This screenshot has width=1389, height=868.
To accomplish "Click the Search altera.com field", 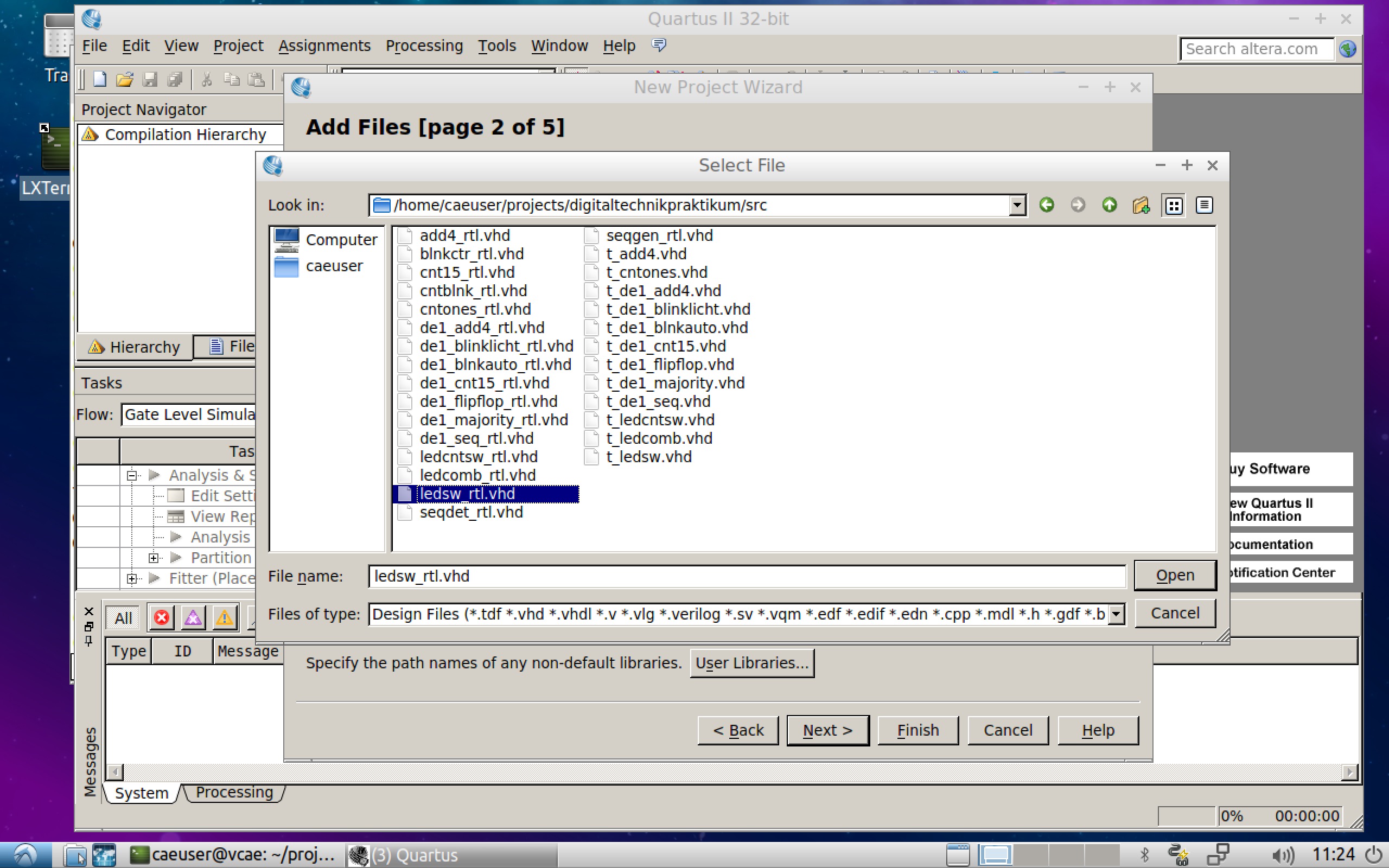I will [x=1257, y=49].
